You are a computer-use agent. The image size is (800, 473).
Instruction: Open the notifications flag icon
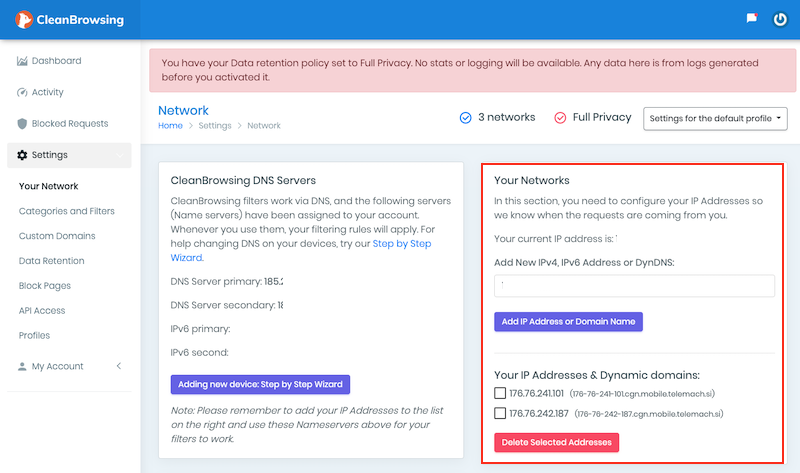[x=752, y=18]
